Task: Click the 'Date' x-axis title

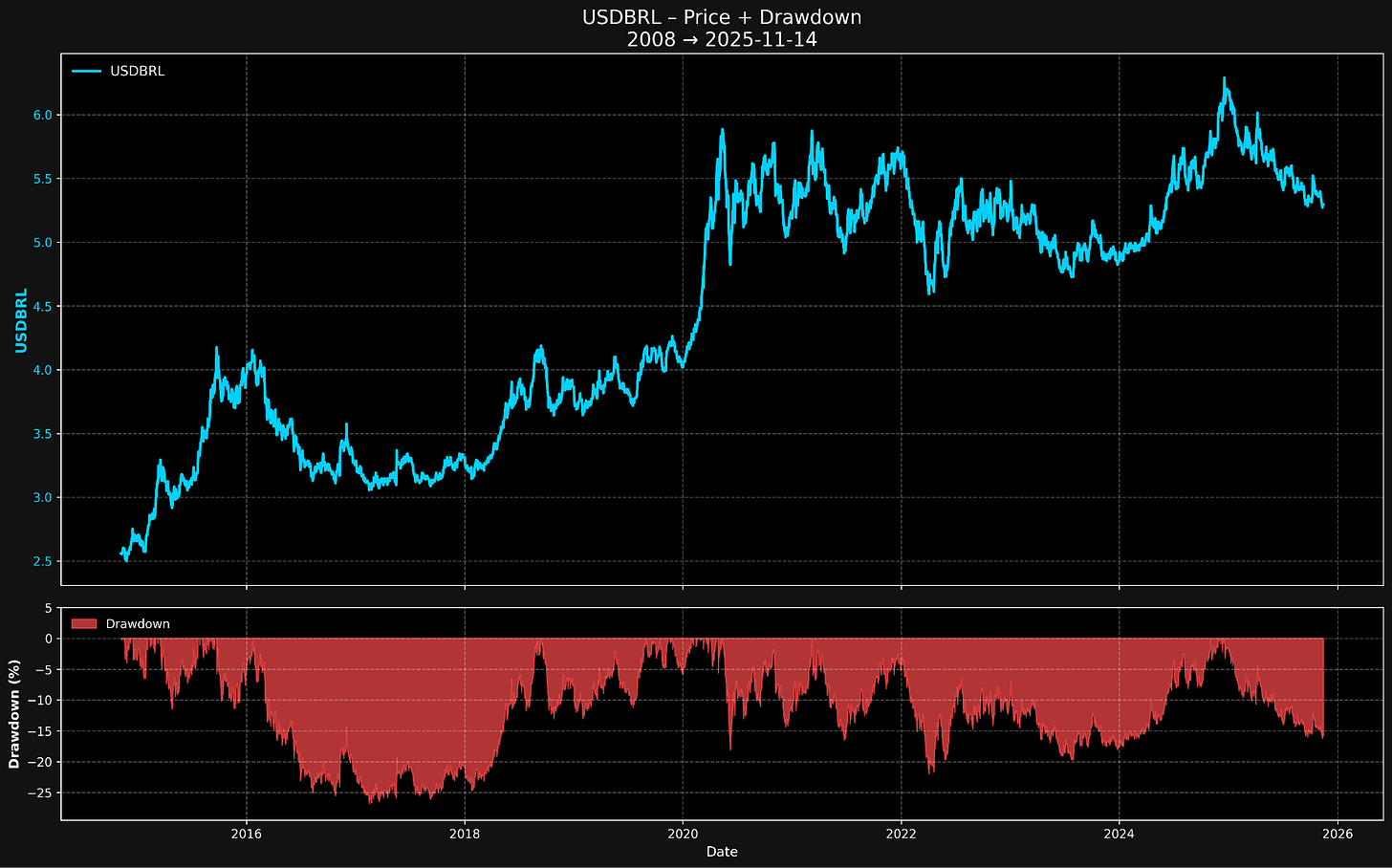Action: tap(722, 852)
